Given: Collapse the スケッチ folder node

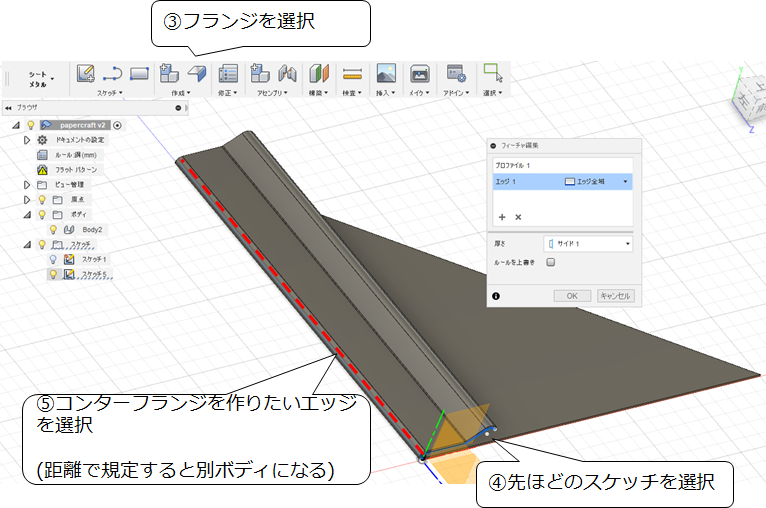Looking at the screenshot, I should pyautogui.click(x=27, y=245).
